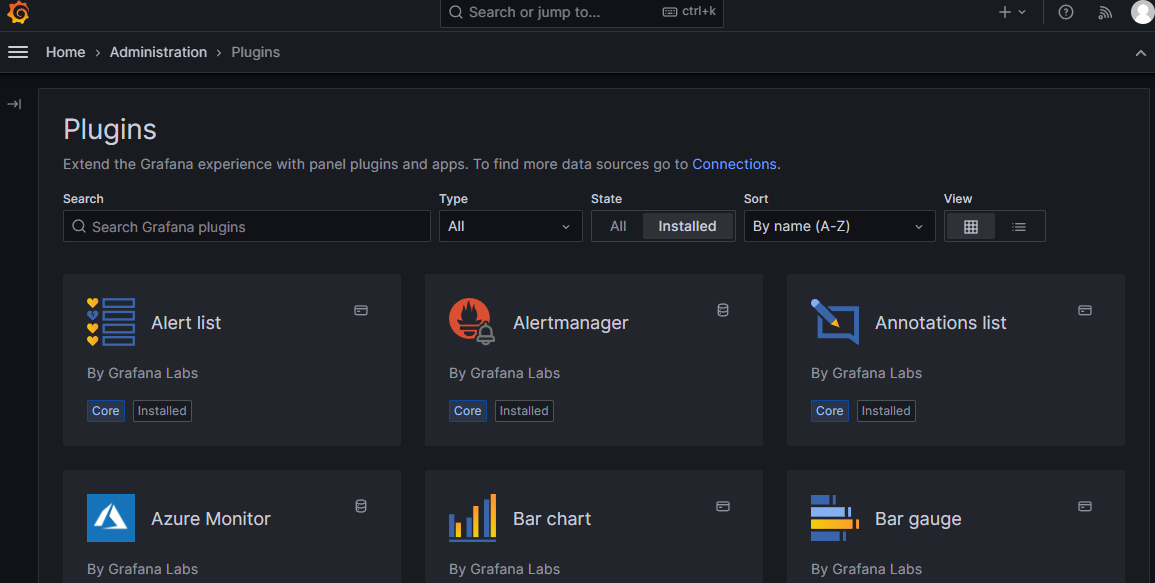Click the Bar gauge plugin icon
The height and width of the screenshot is (583, 1155).
[835, 518]
